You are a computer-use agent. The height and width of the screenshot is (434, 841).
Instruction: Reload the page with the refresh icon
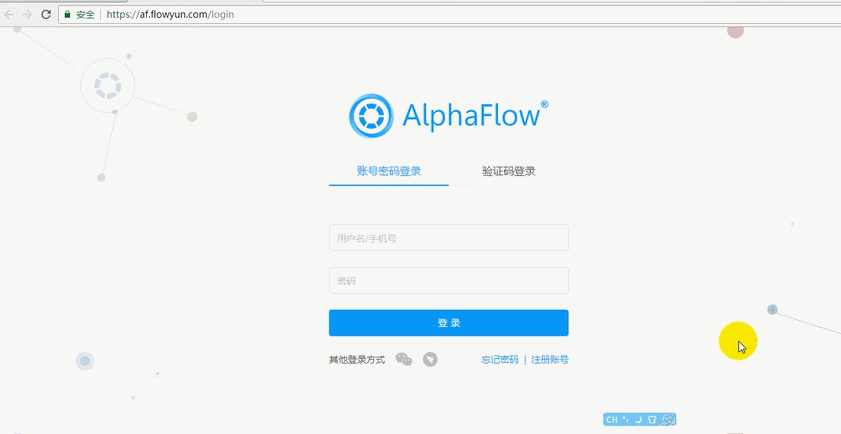46,14
